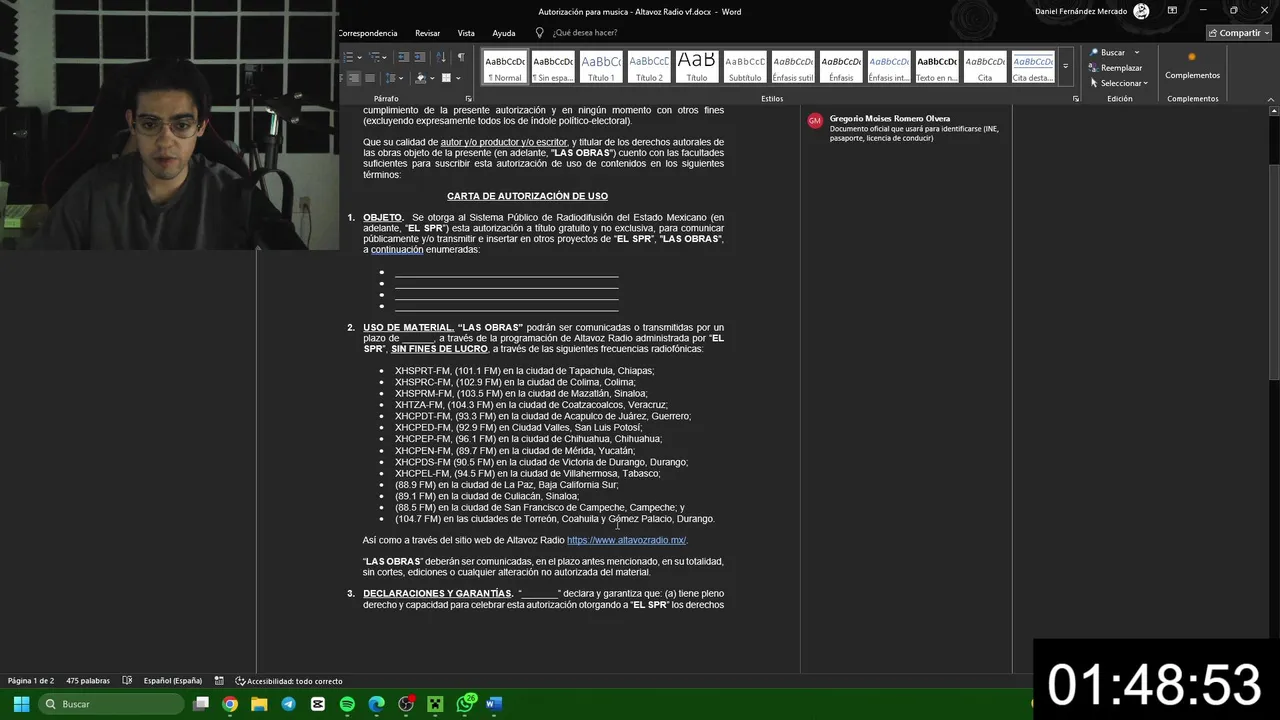Apply a multilevel list
The width and height of the screenshot is (1280, 720).
pyautogui.click(x=374, y=57)
